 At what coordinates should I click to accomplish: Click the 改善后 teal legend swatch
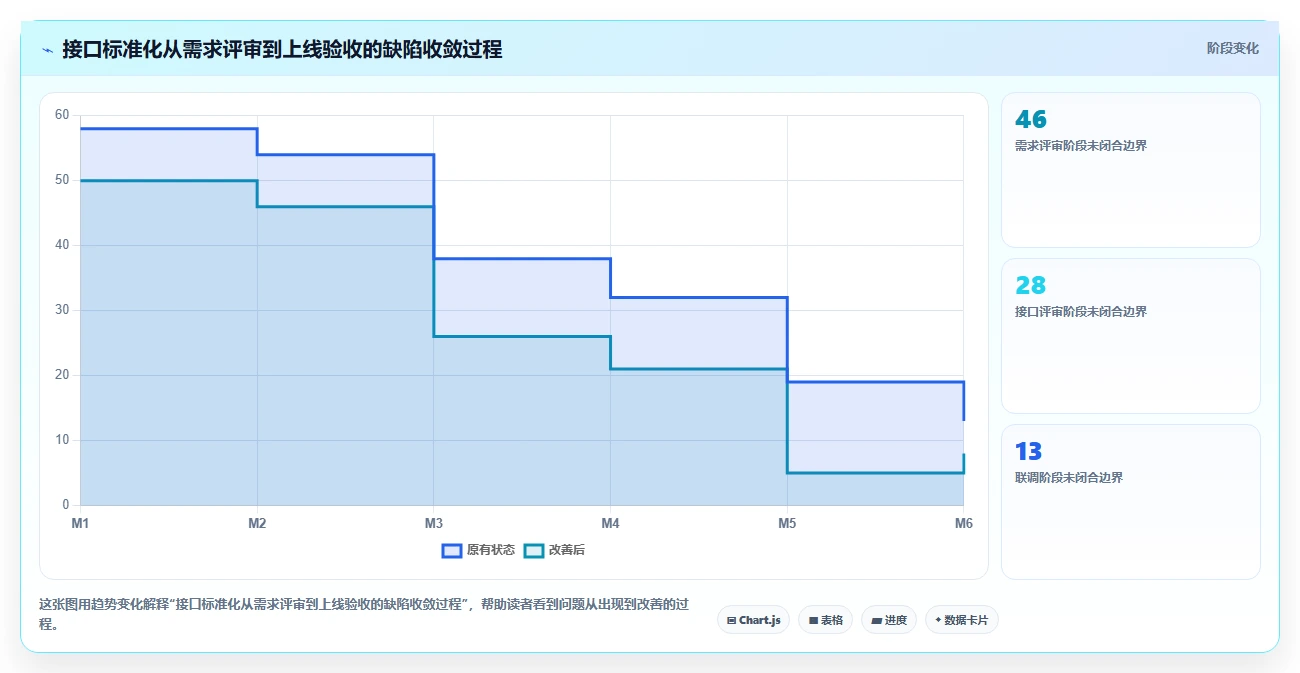[x=534, y=550]
